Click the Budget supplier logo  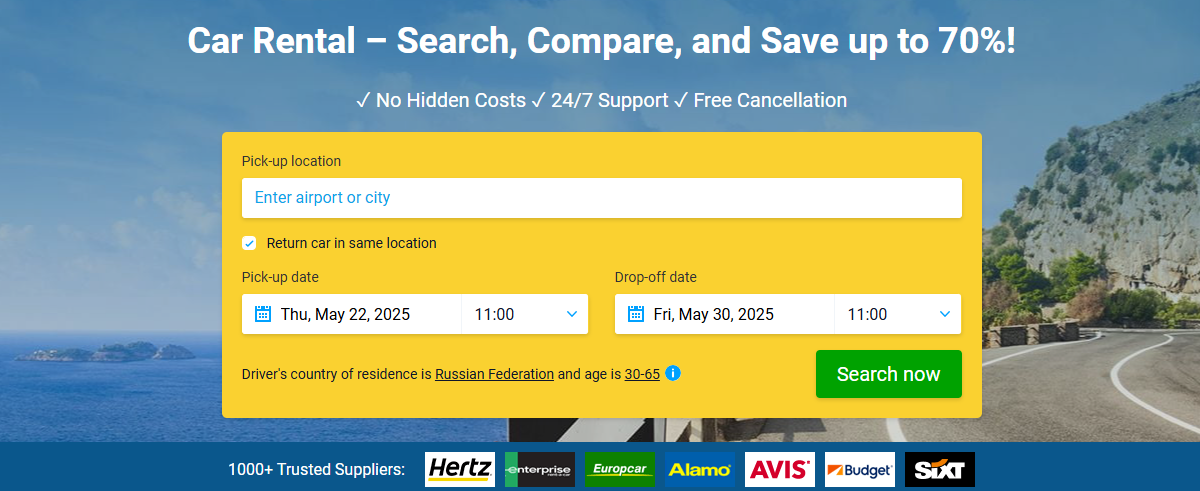860,469
